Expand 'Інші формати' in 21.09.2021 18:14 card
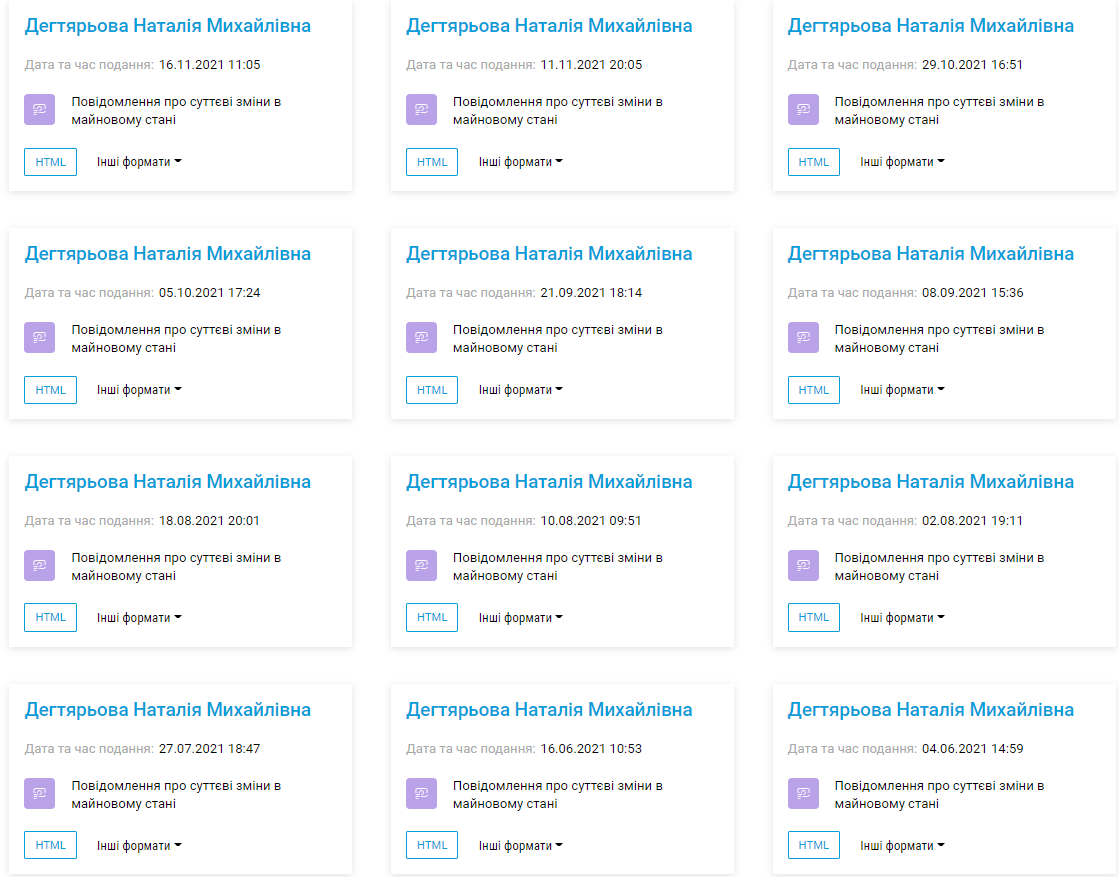1119x877 pixels. point(520,390)
